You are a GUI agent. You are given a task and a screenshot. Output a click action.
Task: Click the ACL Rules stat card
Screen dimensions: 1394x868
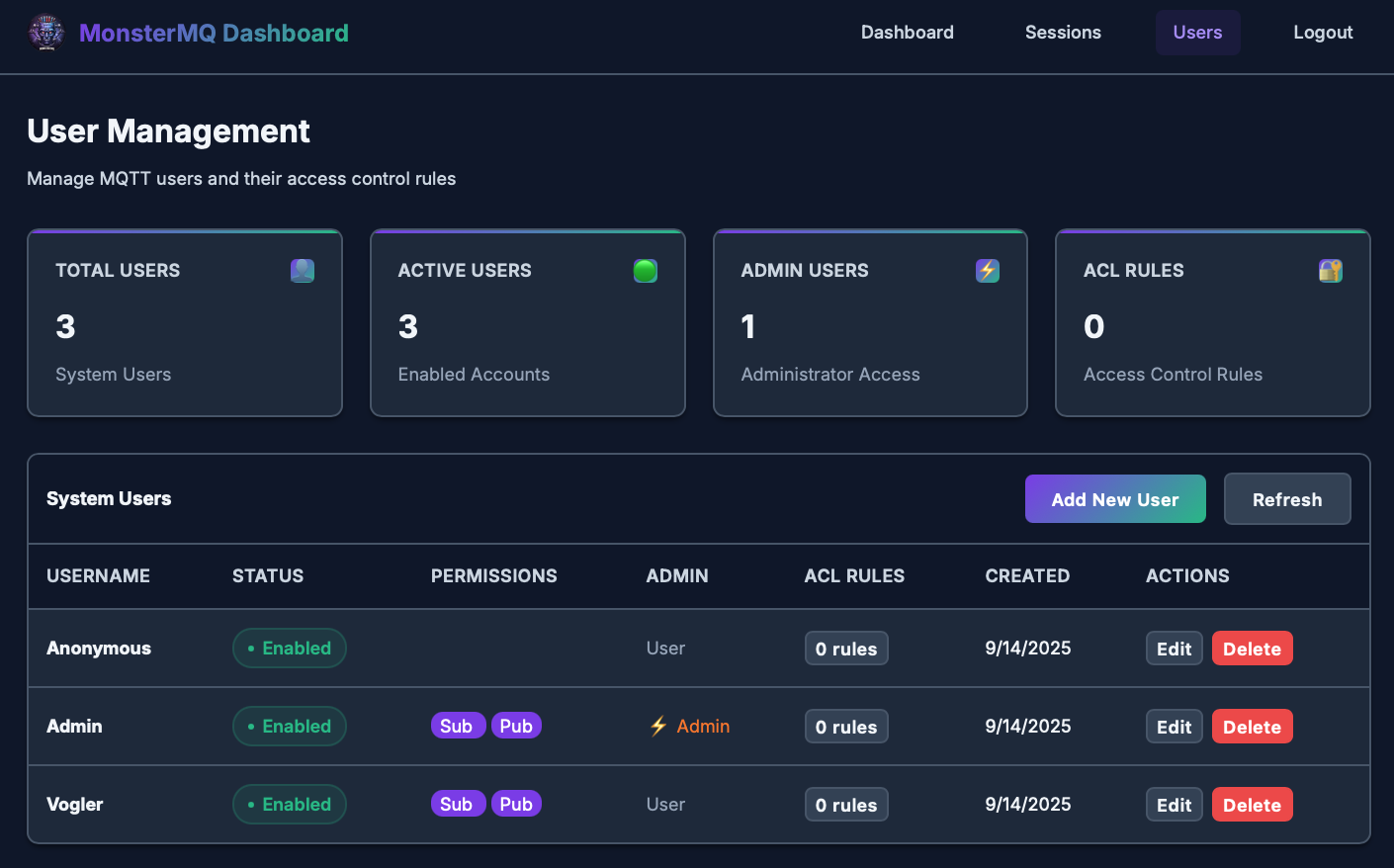click(x=1213, y=323)
